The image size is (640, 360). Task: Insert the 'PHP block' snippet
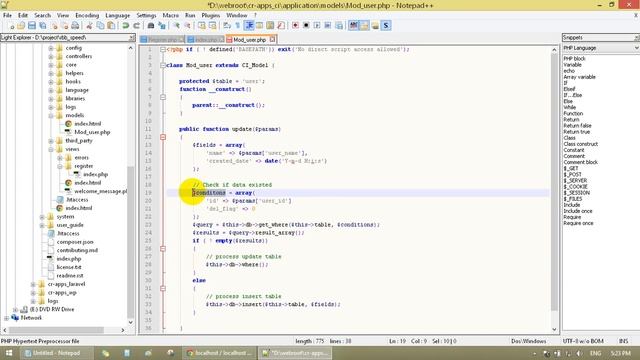pos(575,59)
